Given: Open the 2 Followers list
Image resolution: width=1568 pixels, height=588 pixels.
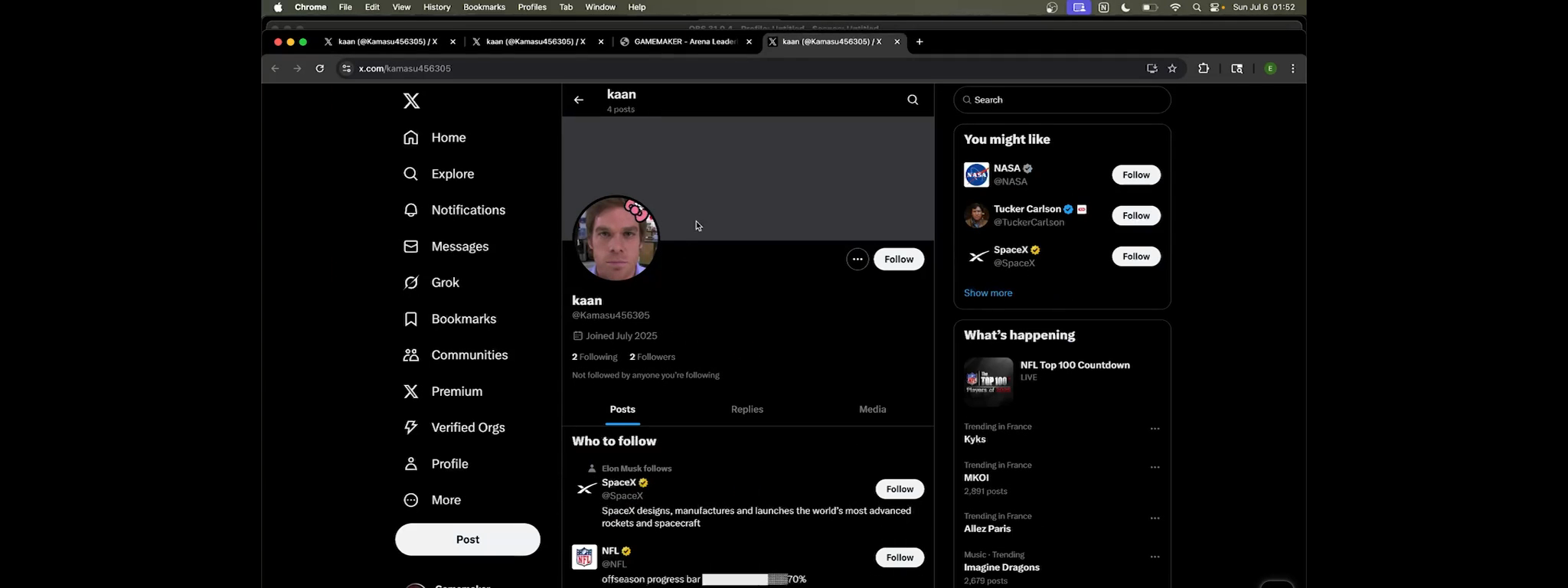Looking at the screenshot, I should [652, 357].
